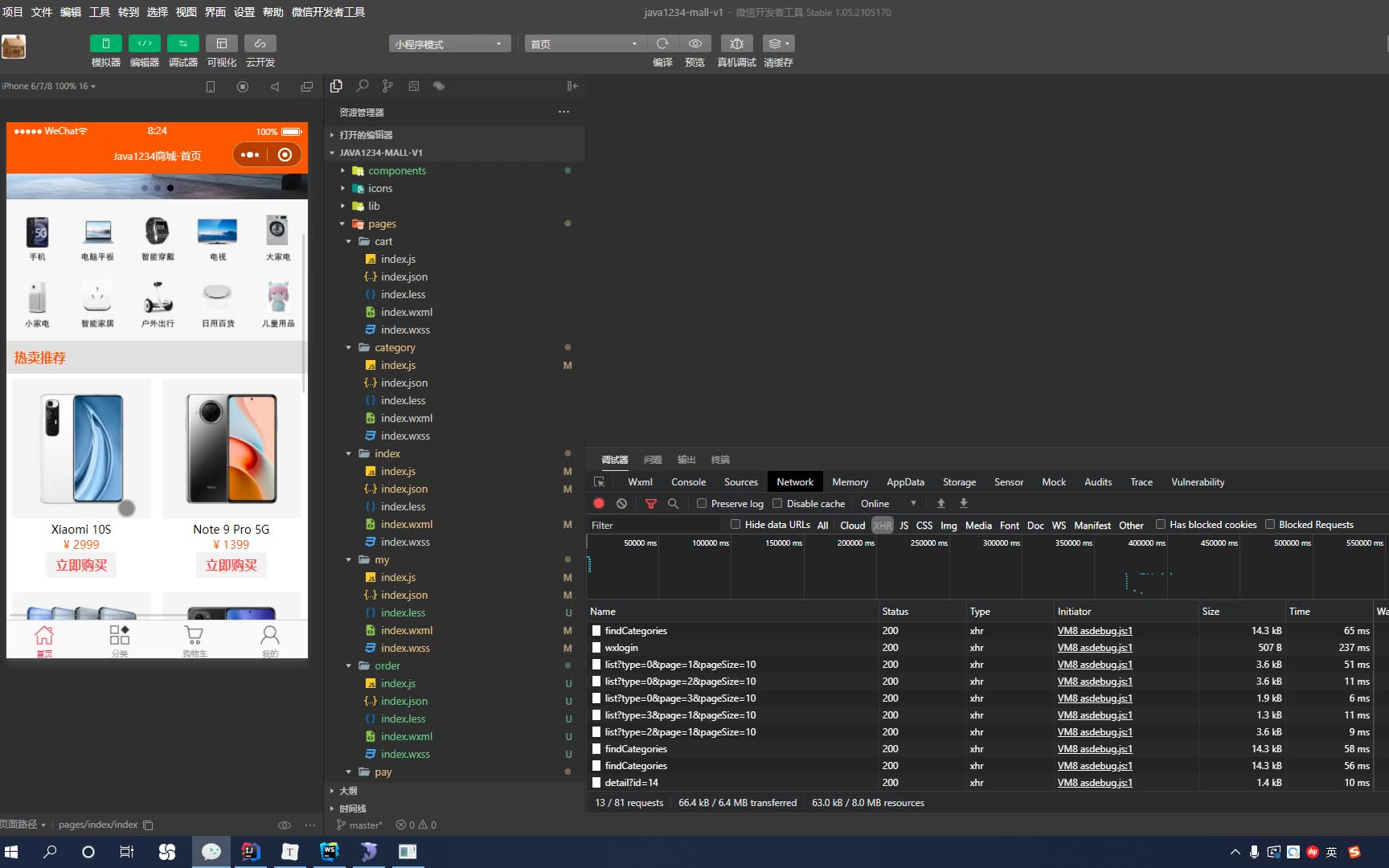Click the simulator rotate device icon

[x=211, y=86]
